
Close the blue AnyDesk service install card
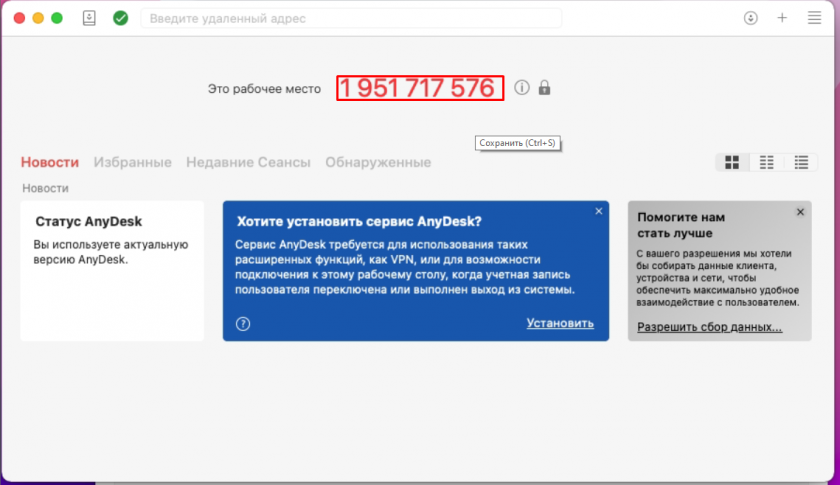[599, 211]
